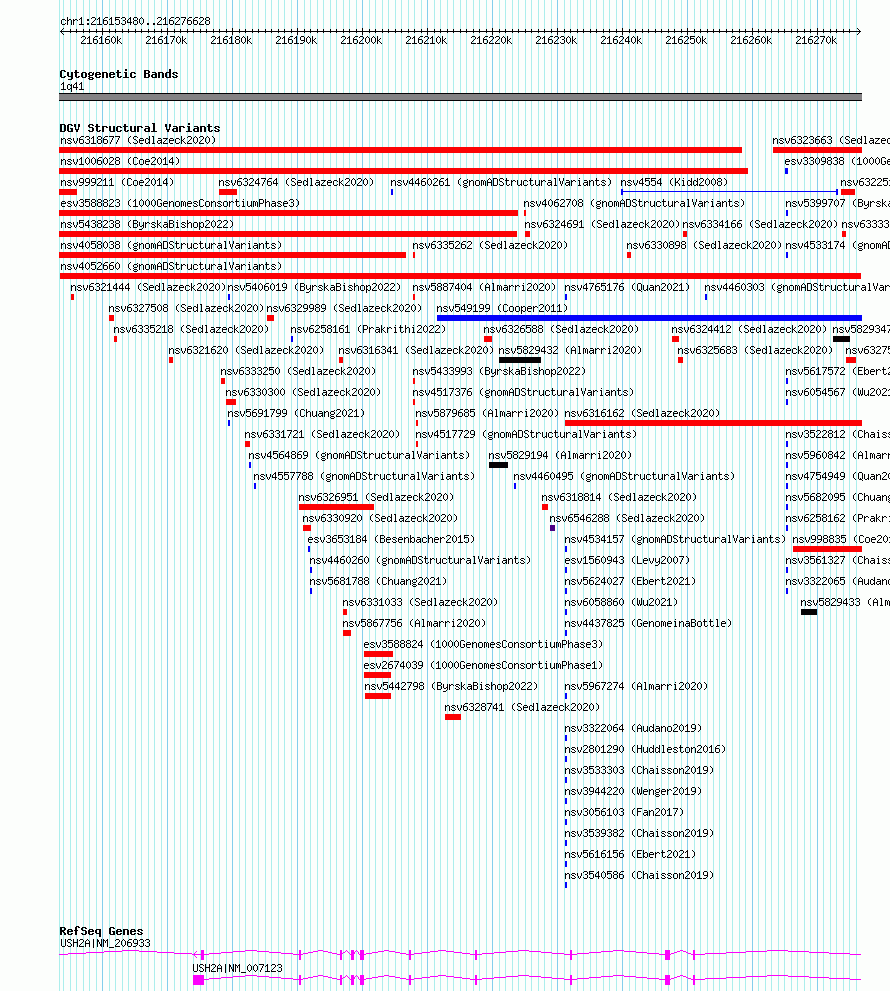
Task: Select the nsv5829194 (Almarri2020) label
Action: [560, 455]
